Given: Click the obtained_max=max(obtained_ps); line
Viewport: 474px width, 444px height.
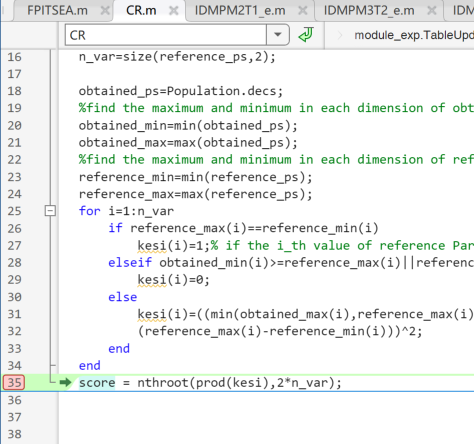Looking at the screenshot, I should pyautogui.click(x=188, y=143).
